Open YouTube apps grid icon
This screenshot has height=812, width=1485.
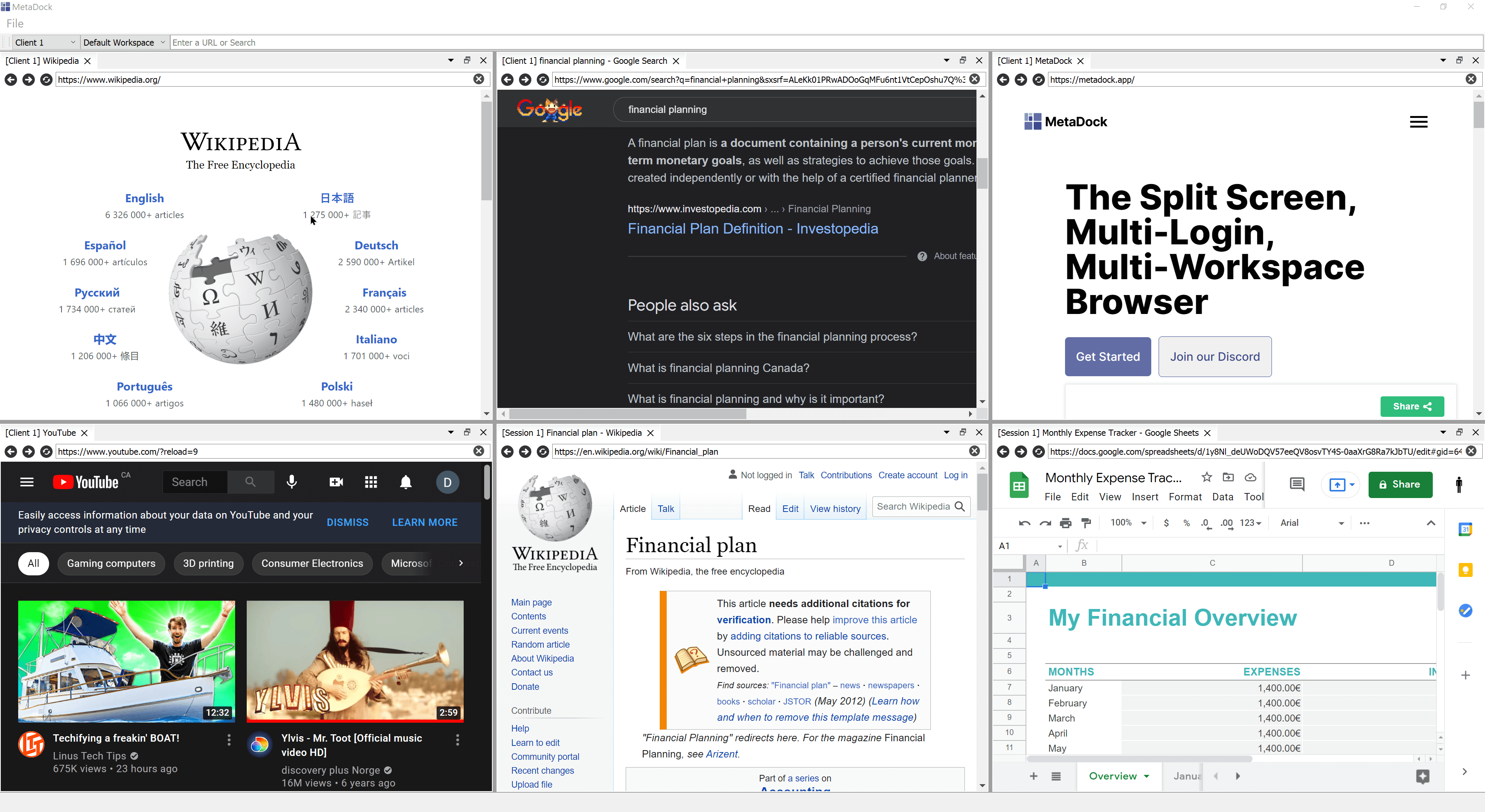(x=371, y=482)
